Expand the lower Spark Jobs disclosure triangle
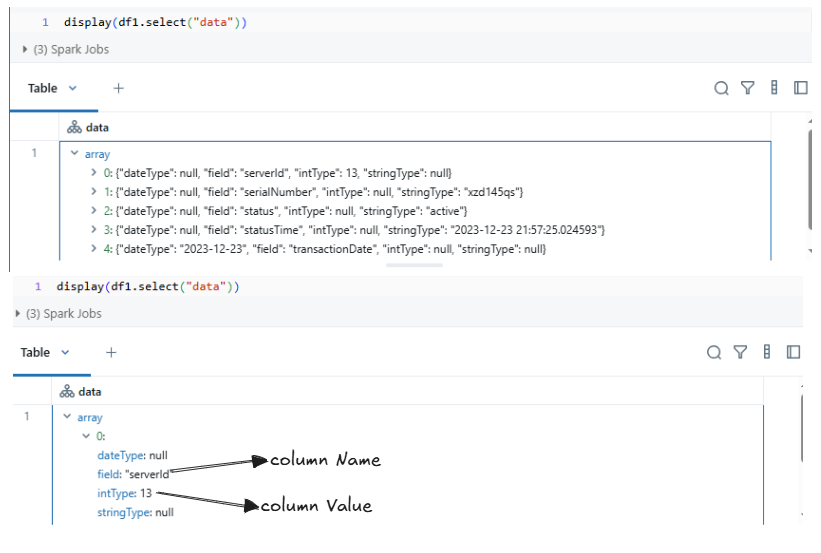Image resolution: width=821 pixels, height=553 pixels. click(17, 314)
